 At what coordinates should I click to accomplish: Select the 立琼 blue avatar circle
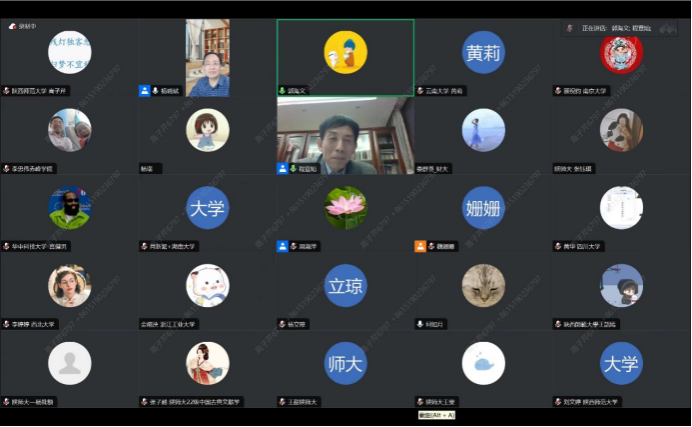coord(345,285)
